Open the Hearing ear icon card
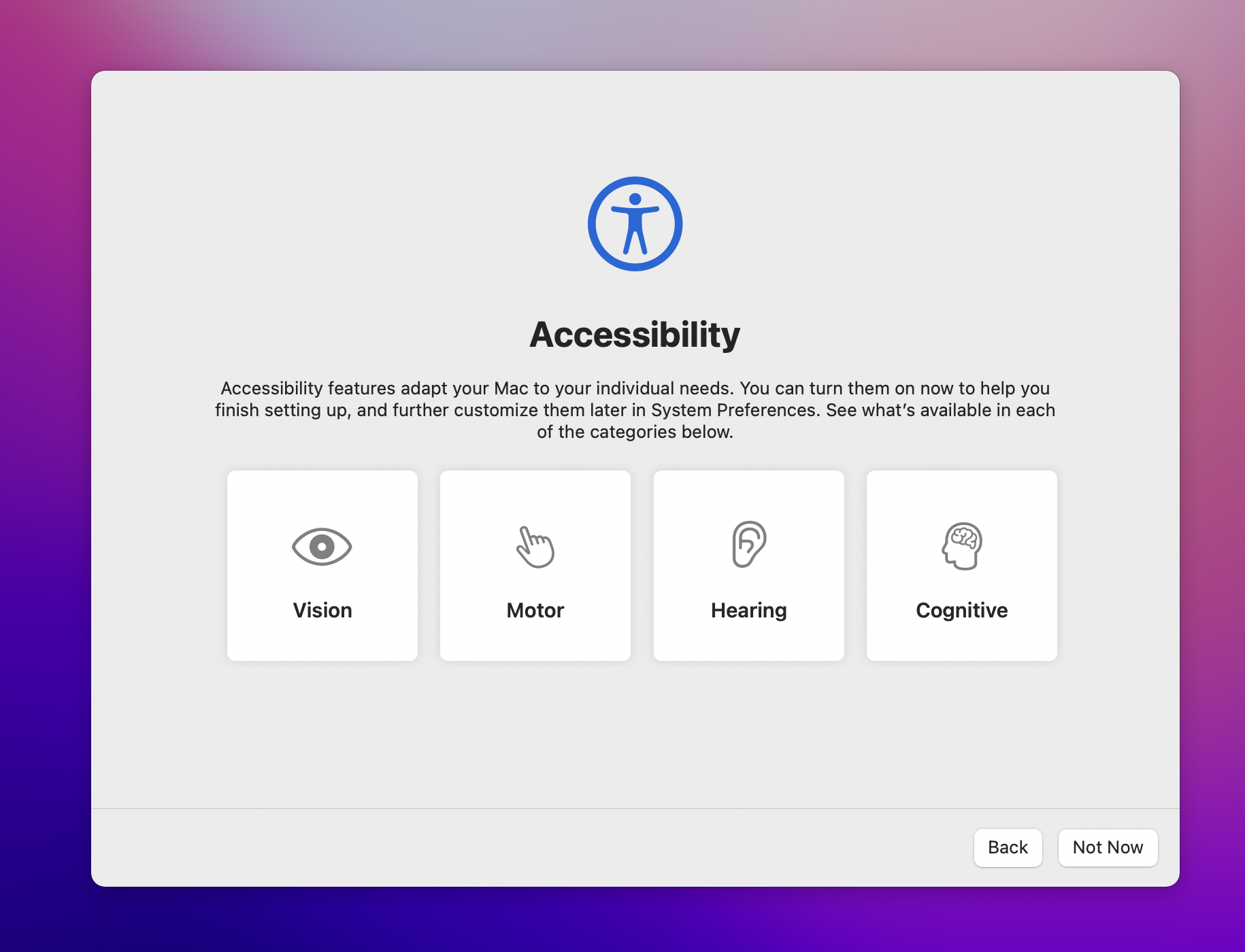Image resolution: width=1245 pixels, height=952 pixels. (x=748, y=566)
